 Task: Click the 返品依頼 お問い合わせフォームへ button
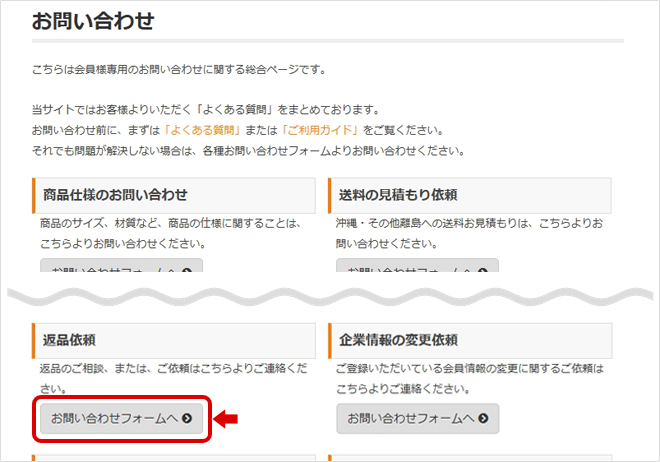point(121,419)
